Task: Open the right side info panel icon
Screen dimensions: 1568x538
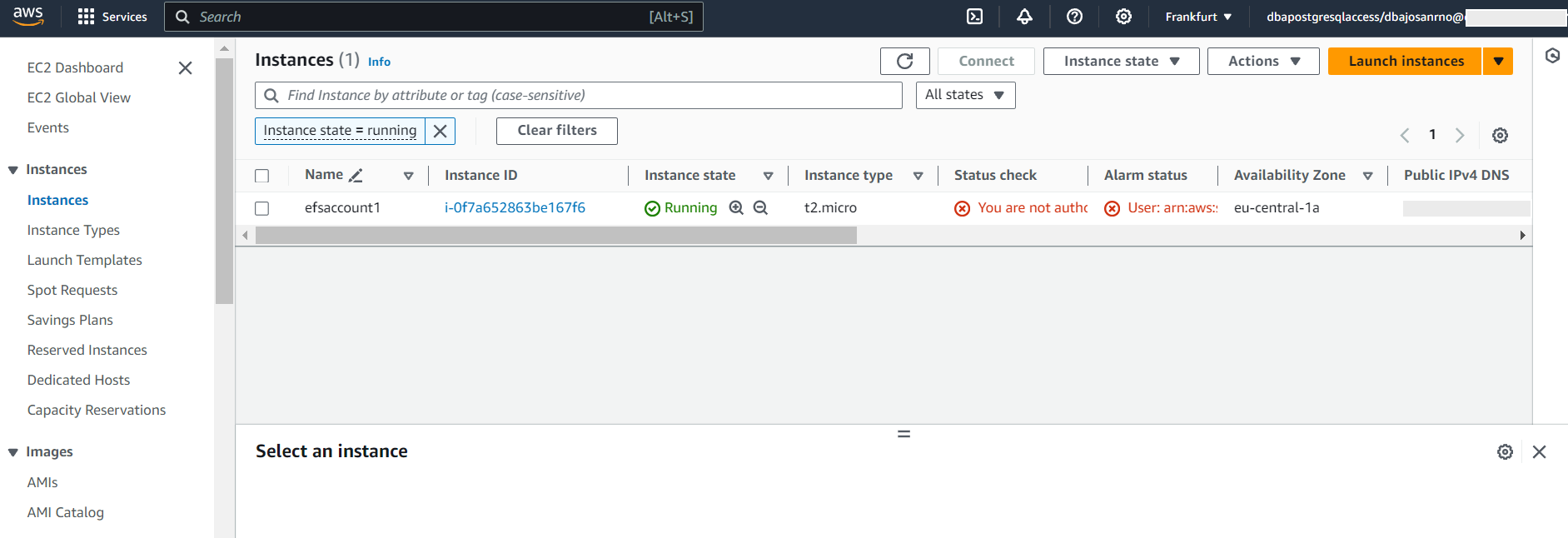Action: point(1552,56)
